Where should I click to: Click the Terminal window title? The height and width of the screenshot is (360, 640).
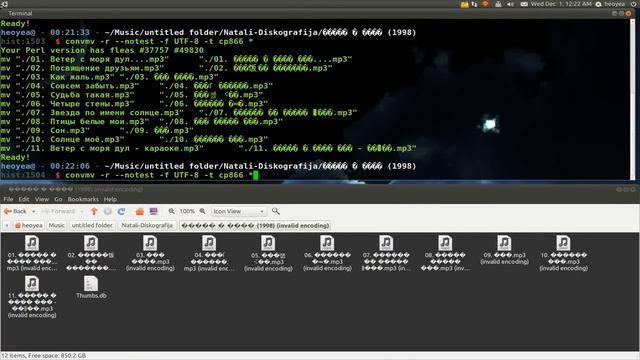(x=20, y=13)
